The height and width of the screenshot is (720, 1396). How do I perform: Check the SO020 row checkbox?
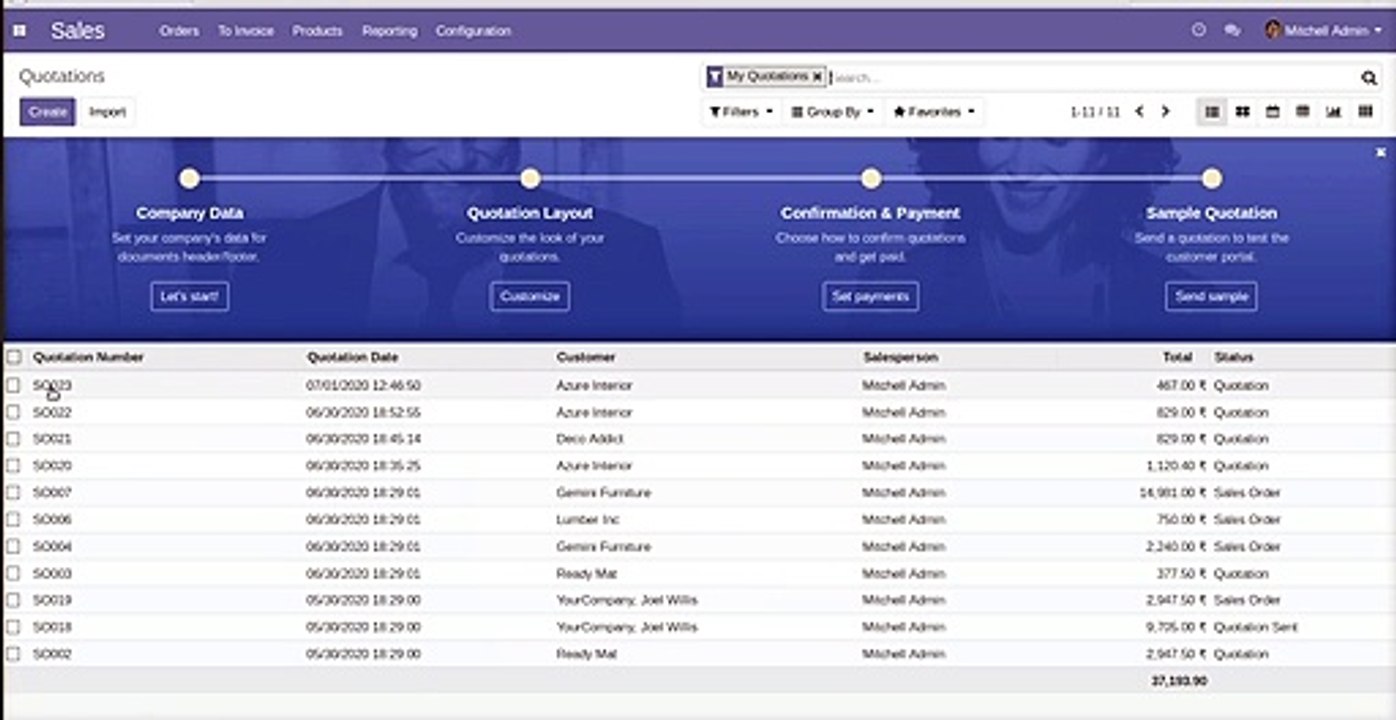(x=14, y=466)
